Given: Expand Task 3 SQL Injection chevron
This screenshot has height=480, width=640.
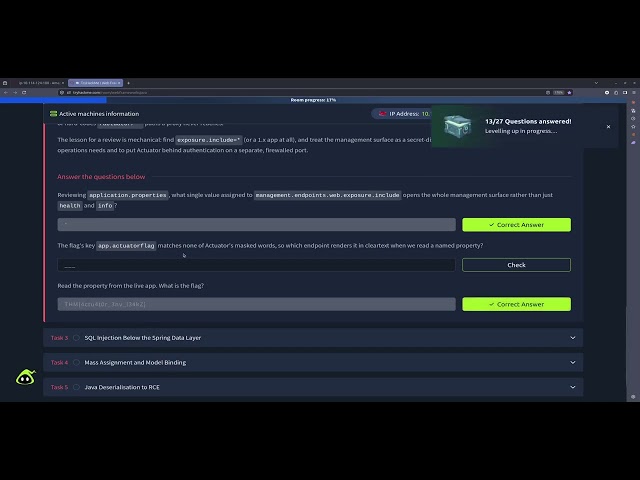Looking at the screenshot, I should [573, 338].
